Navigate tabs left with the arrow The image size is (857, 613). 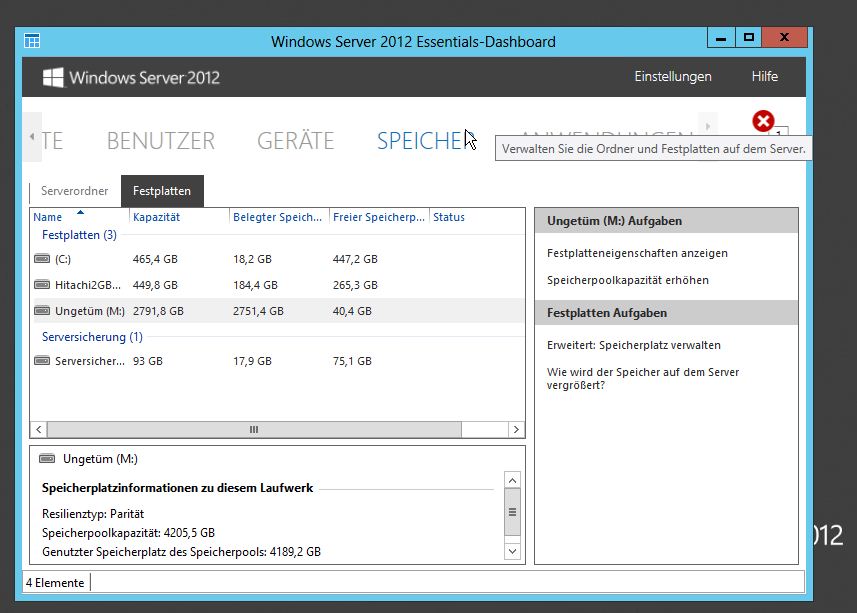click(32, 137)
